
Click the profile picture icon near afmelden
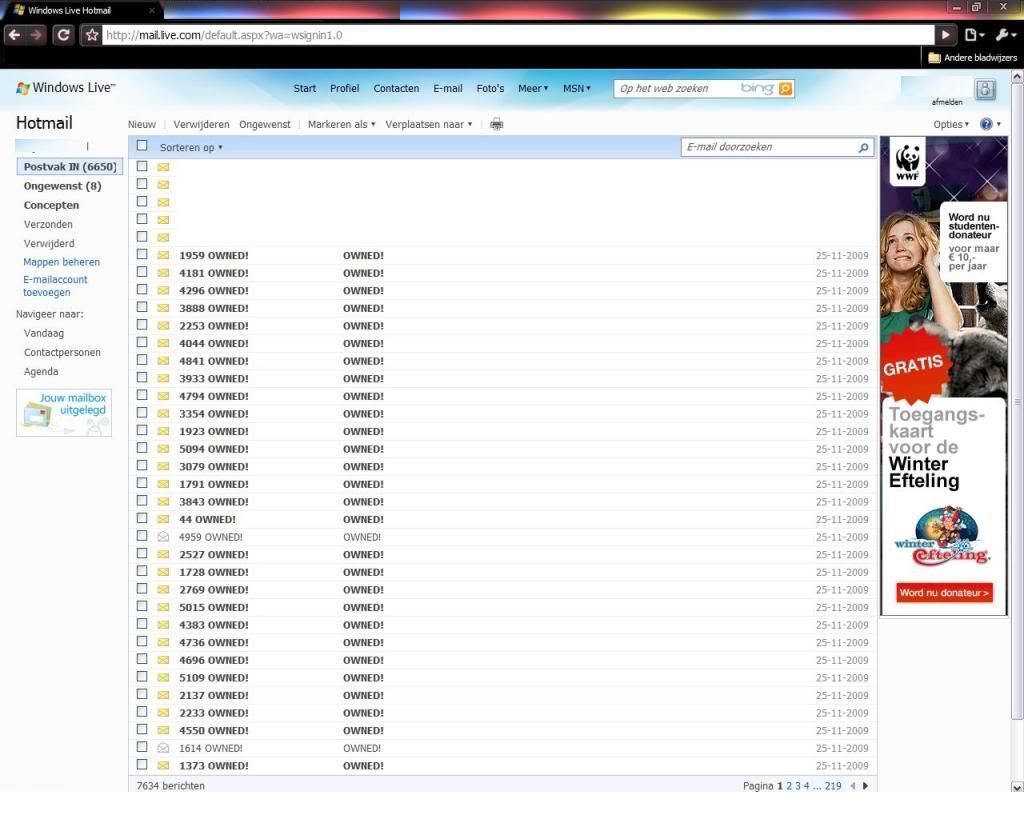pos(985,89)
